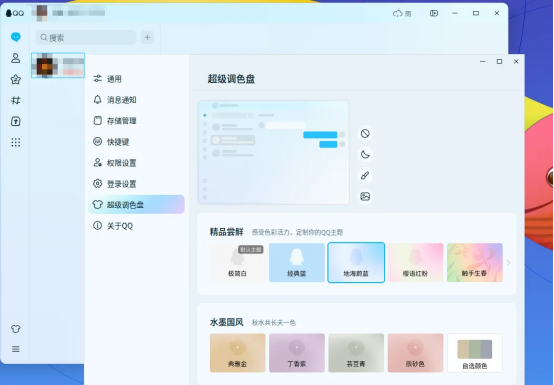Viewport: 554px width, 385px height.
Task: Click the 秋水共长天一色 subtitle text
Action: 274,323
